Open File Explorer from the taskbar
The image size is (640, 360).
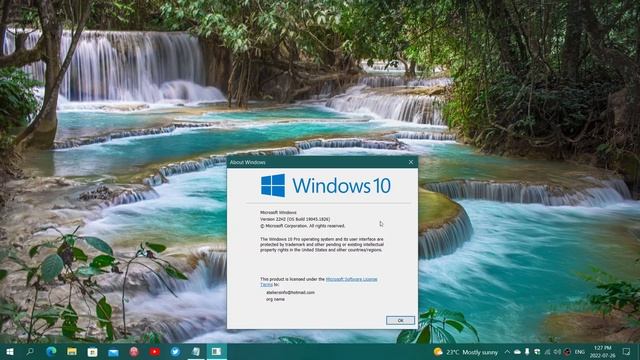pos(72,351)
